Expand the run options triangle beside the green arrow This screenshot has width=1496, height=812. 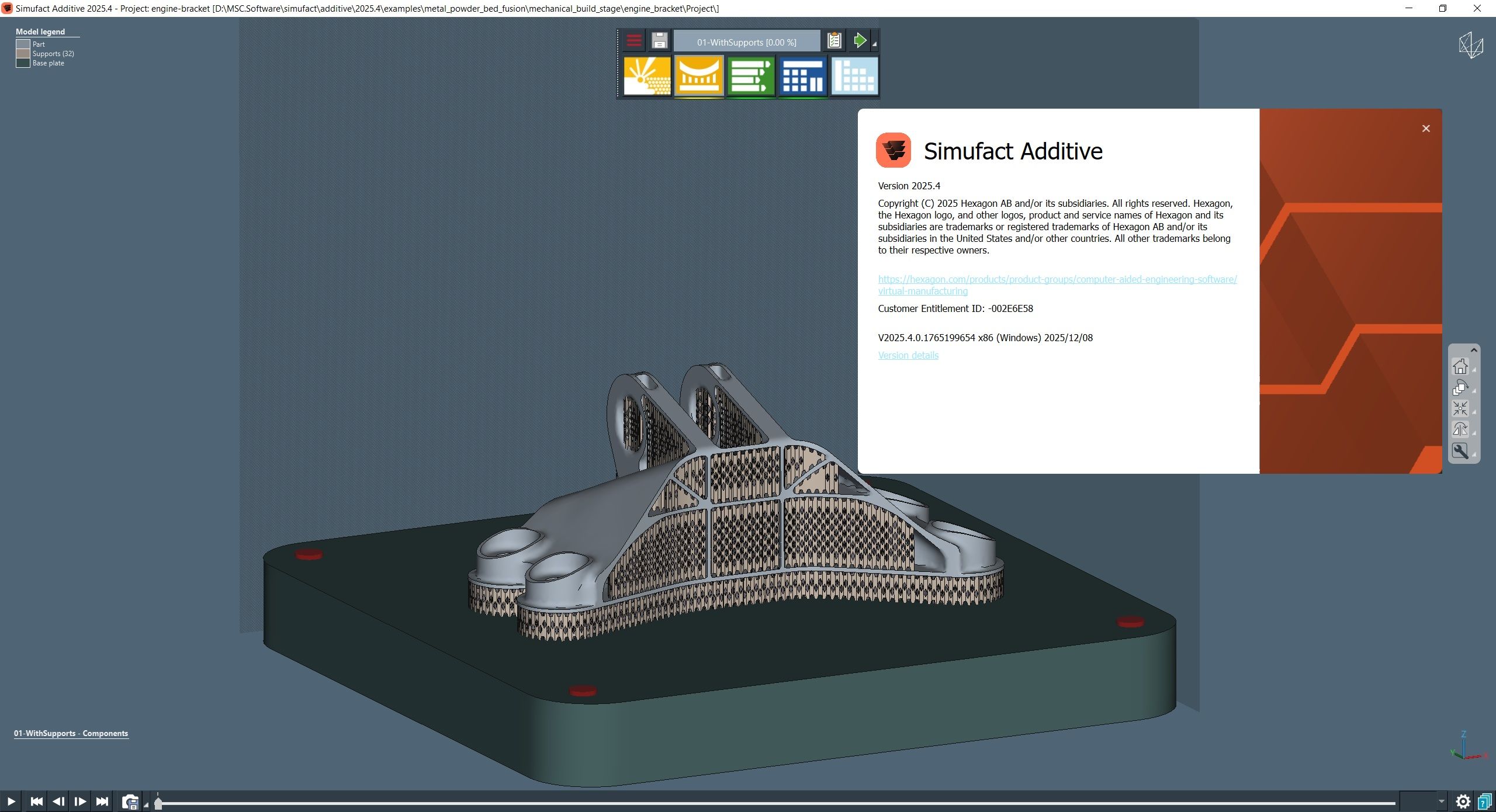(x=874, y=45)
